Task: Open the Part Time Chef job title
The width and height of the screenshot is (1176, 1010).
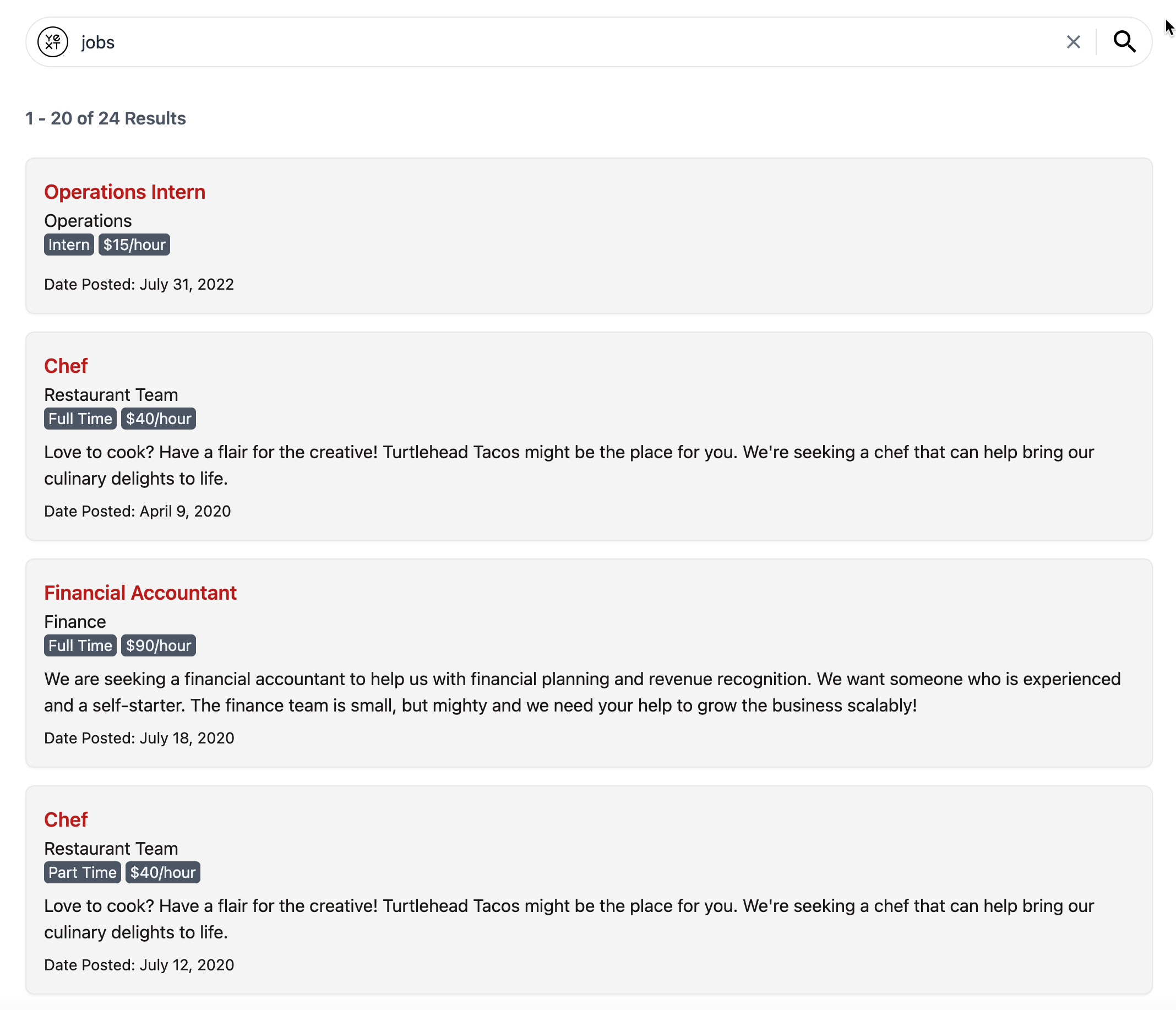Action: (66, 819)
